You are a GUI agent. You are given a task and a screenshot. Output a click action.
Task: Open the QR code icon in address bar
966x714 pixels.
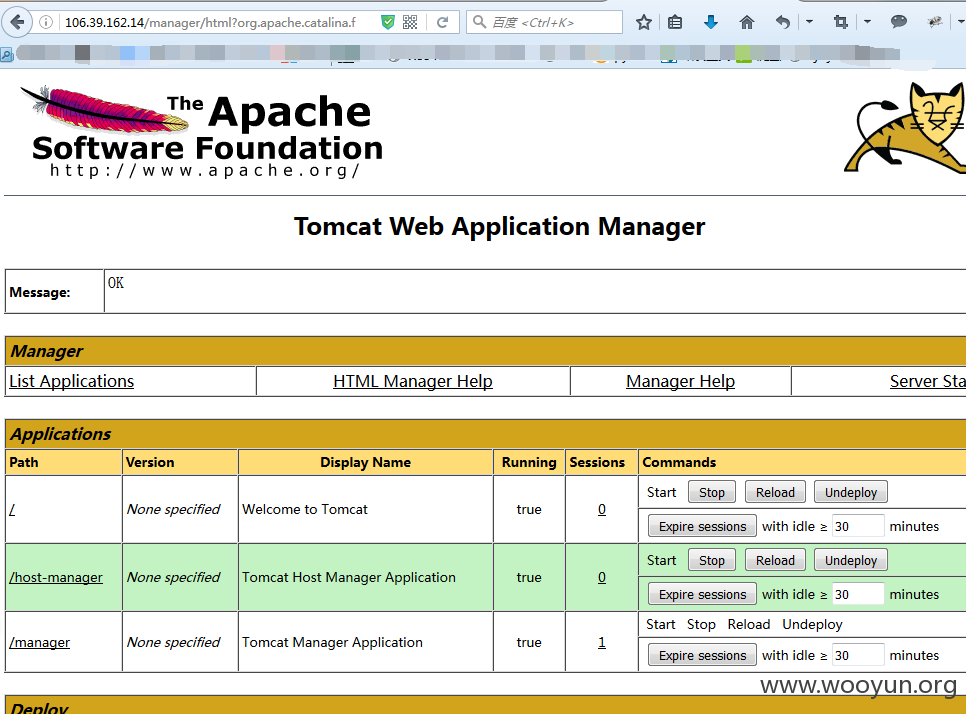point(410,23)
